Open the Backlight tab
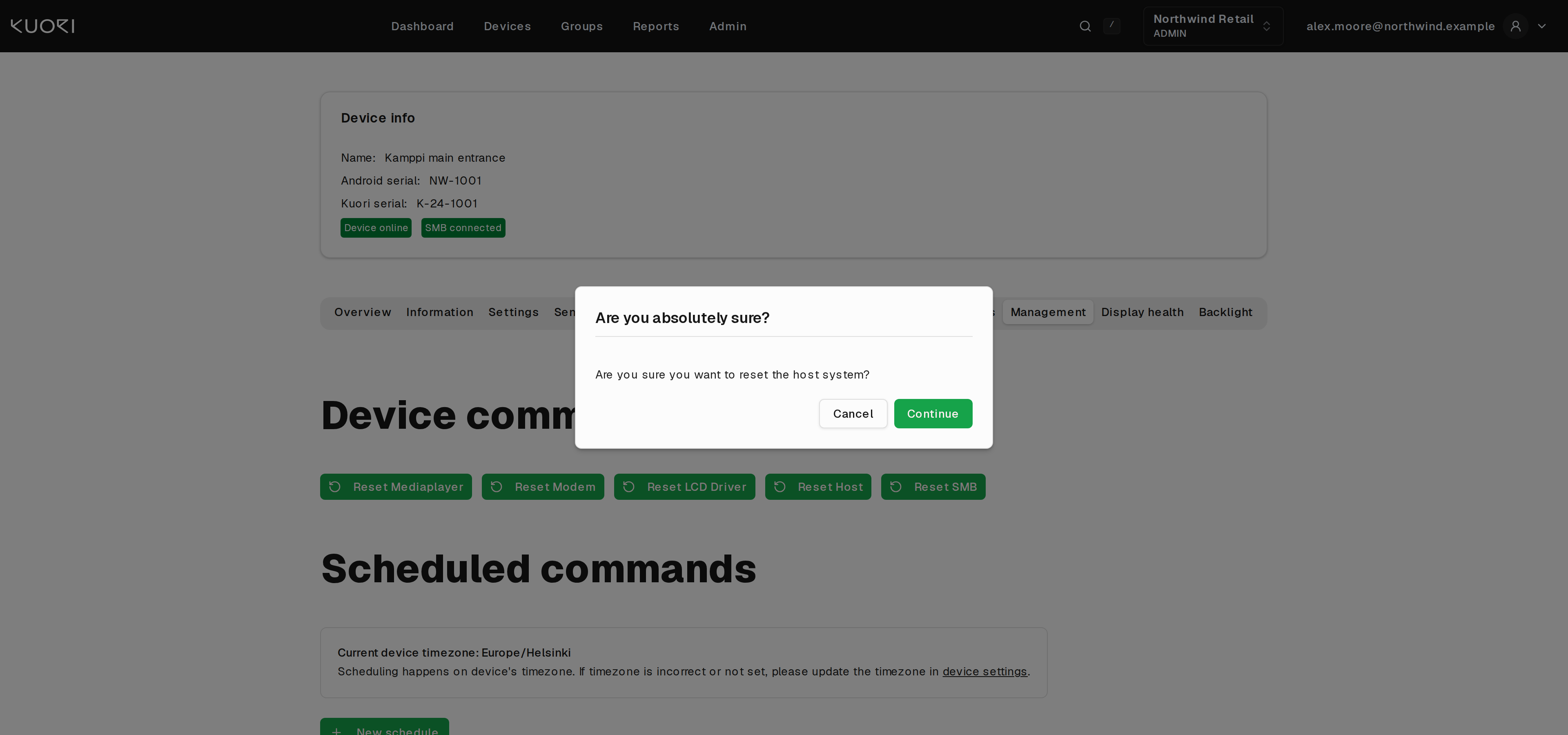 (1225, 312)
